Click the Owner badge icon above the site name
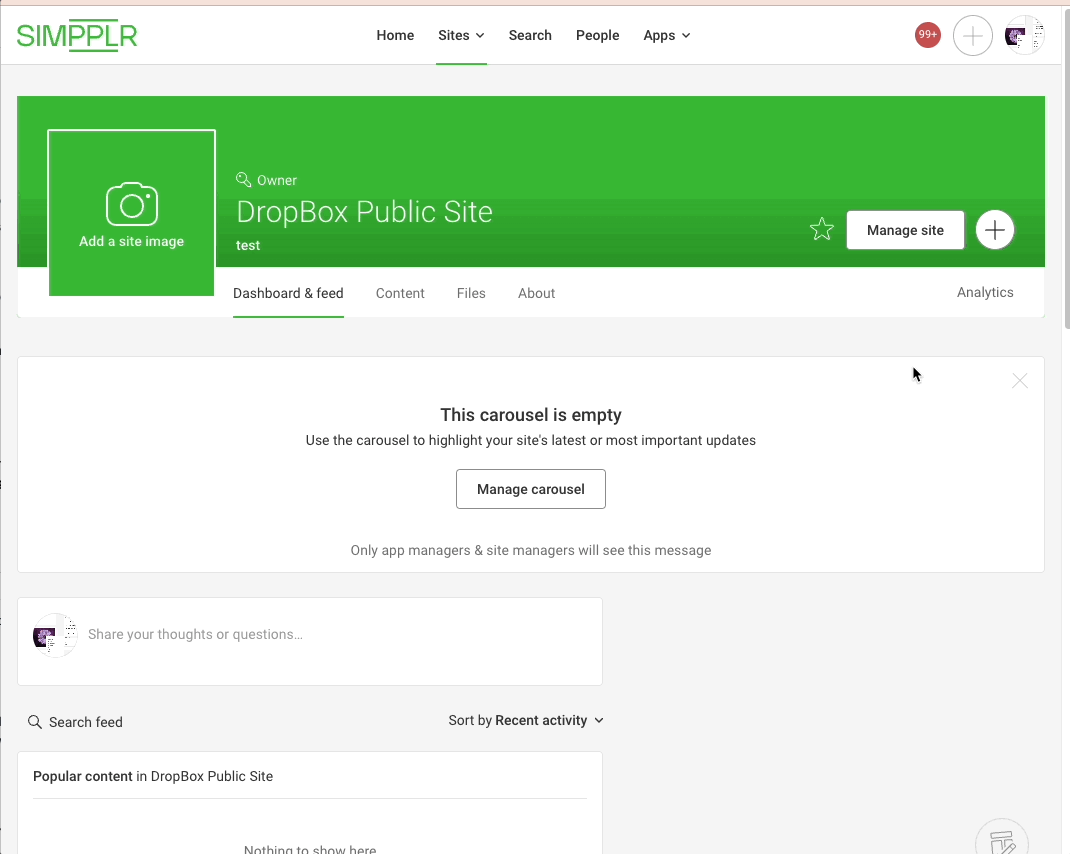Screen dimensions: 1070x854 242,178
